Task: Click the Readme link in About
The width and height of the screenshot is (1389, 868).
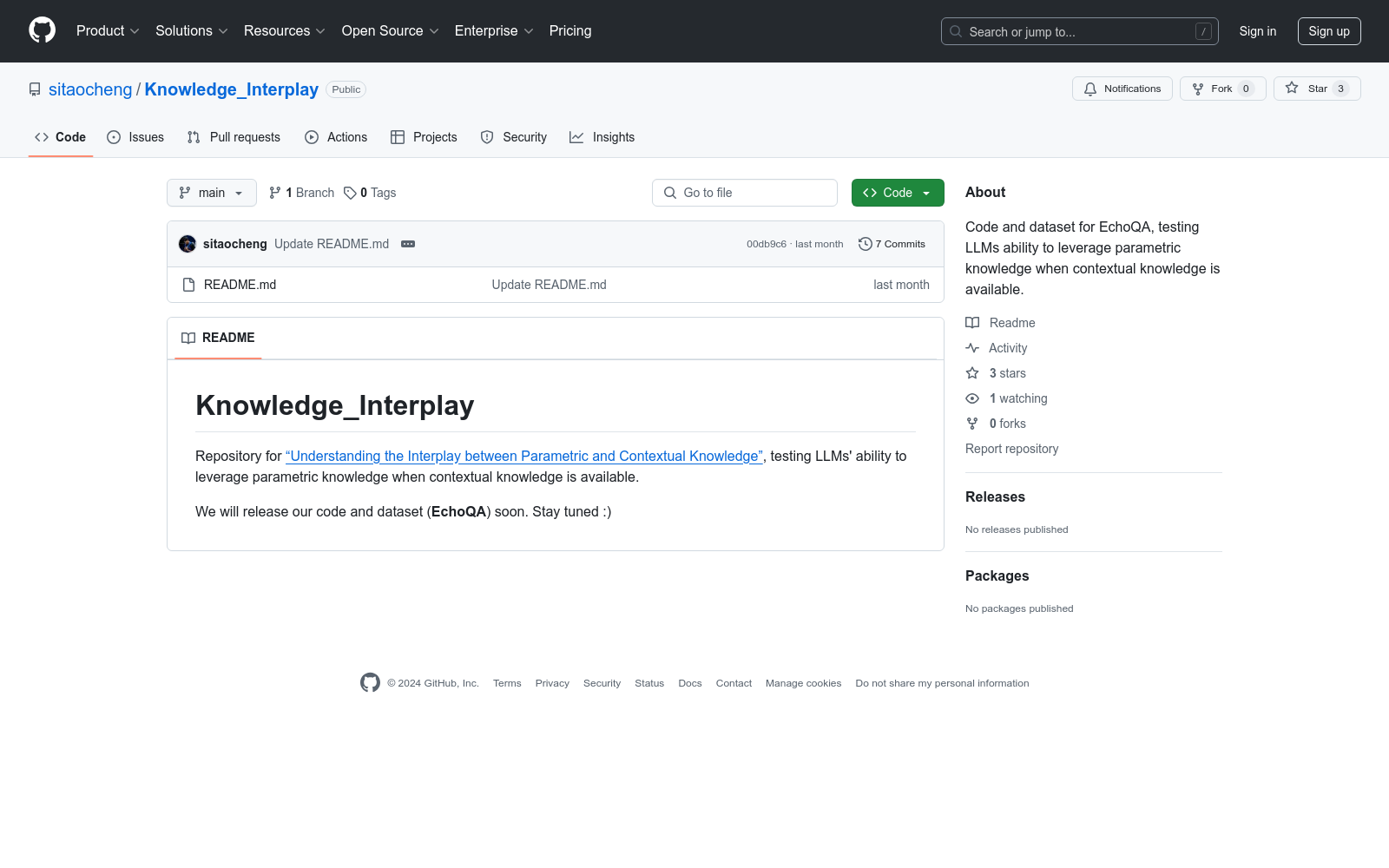Action: 1000,323
